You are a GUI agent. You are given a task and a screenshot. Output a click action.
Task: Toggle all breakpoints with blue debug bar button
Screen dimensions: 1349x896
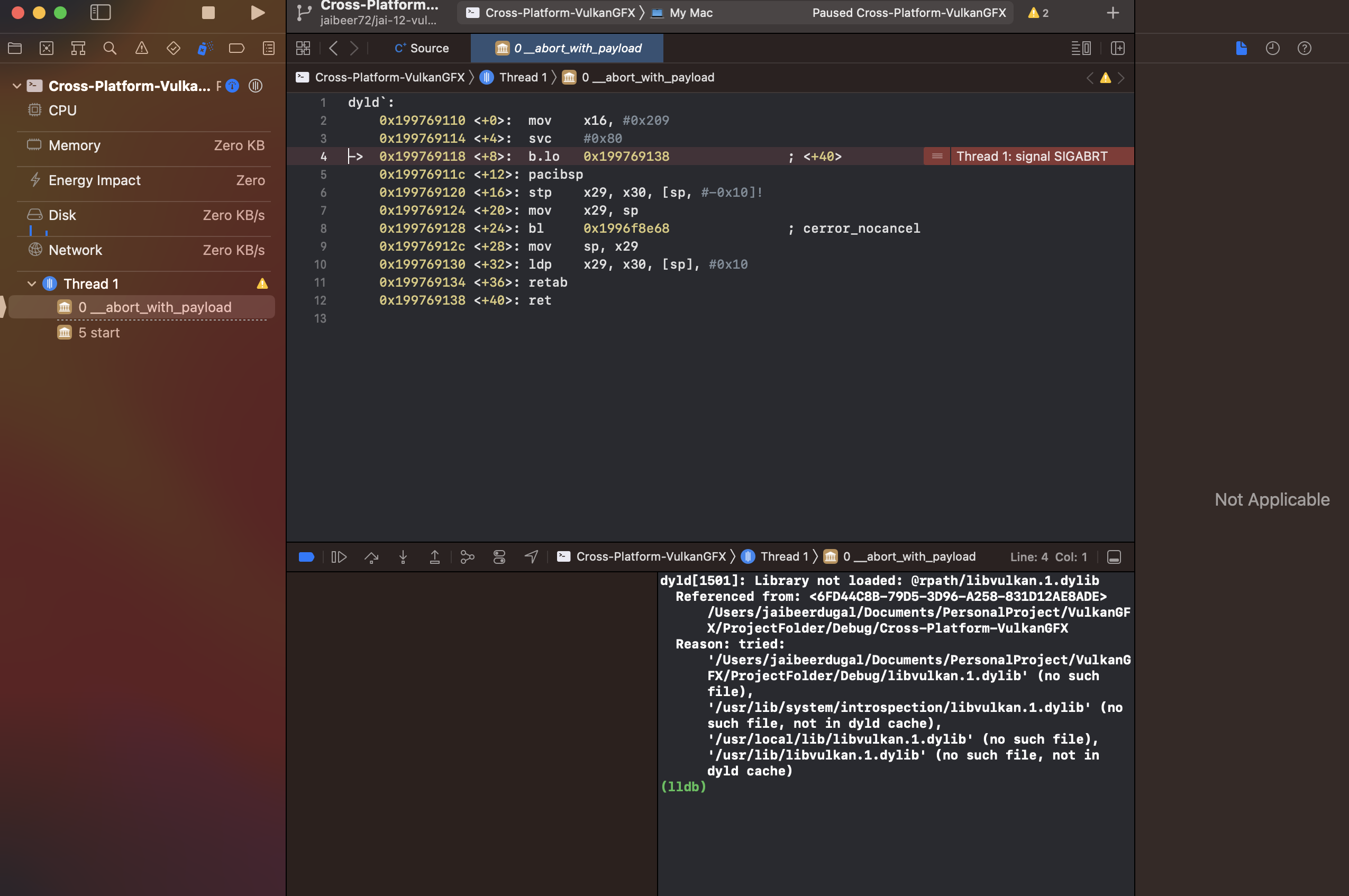(x=306, y=556)
